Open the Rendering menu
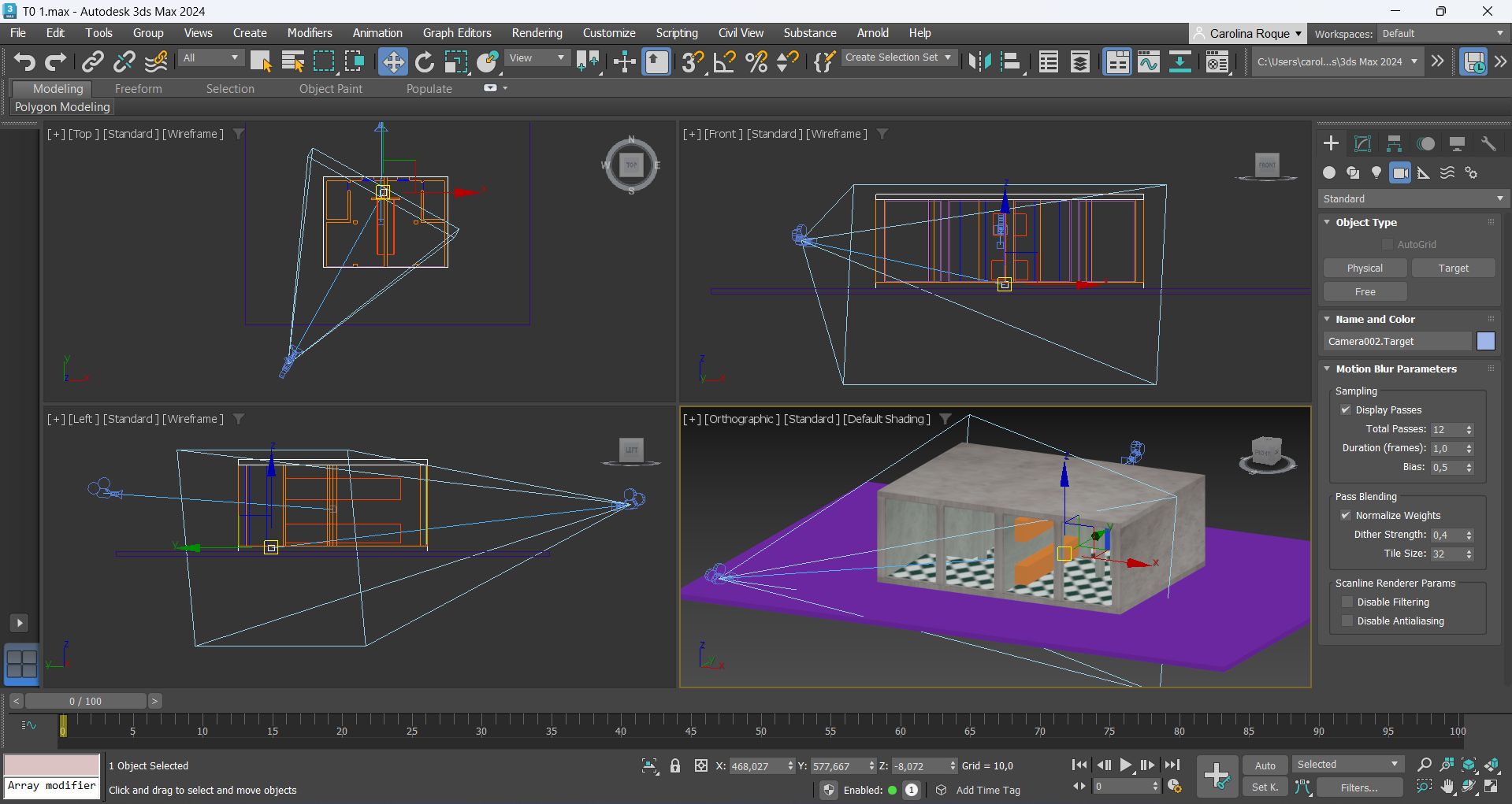Image resolution: width=1512 pixels, height=804 pixels. (537, 33)
